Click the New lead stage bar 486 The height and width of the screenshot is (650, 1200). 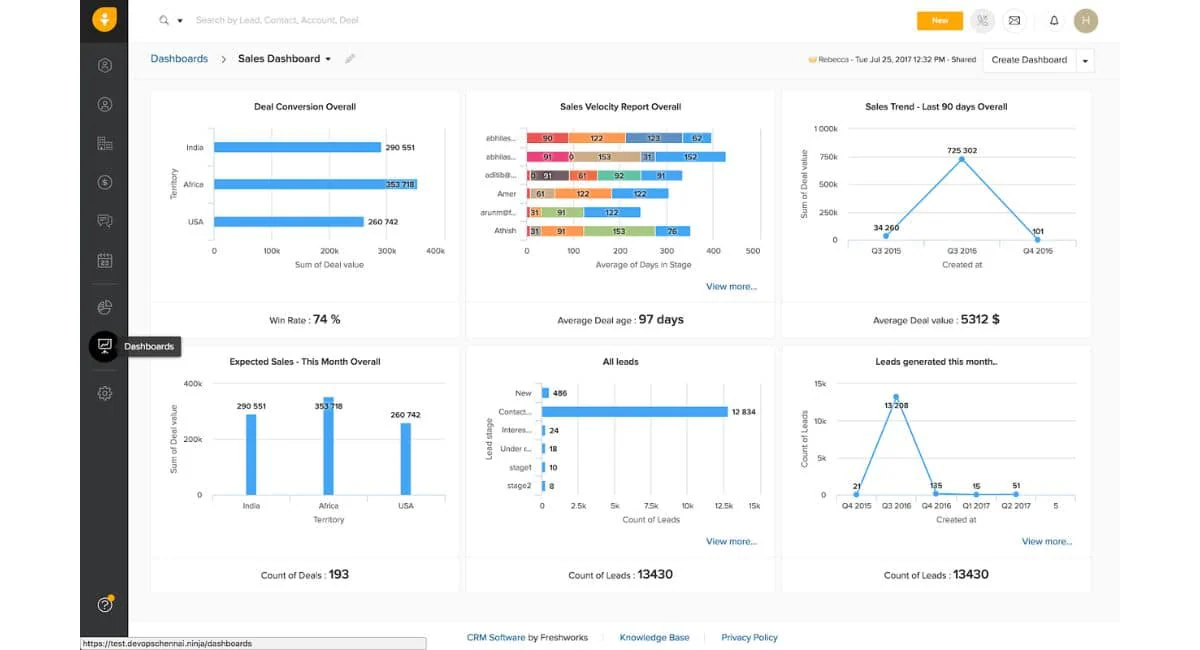pos(545,393)
